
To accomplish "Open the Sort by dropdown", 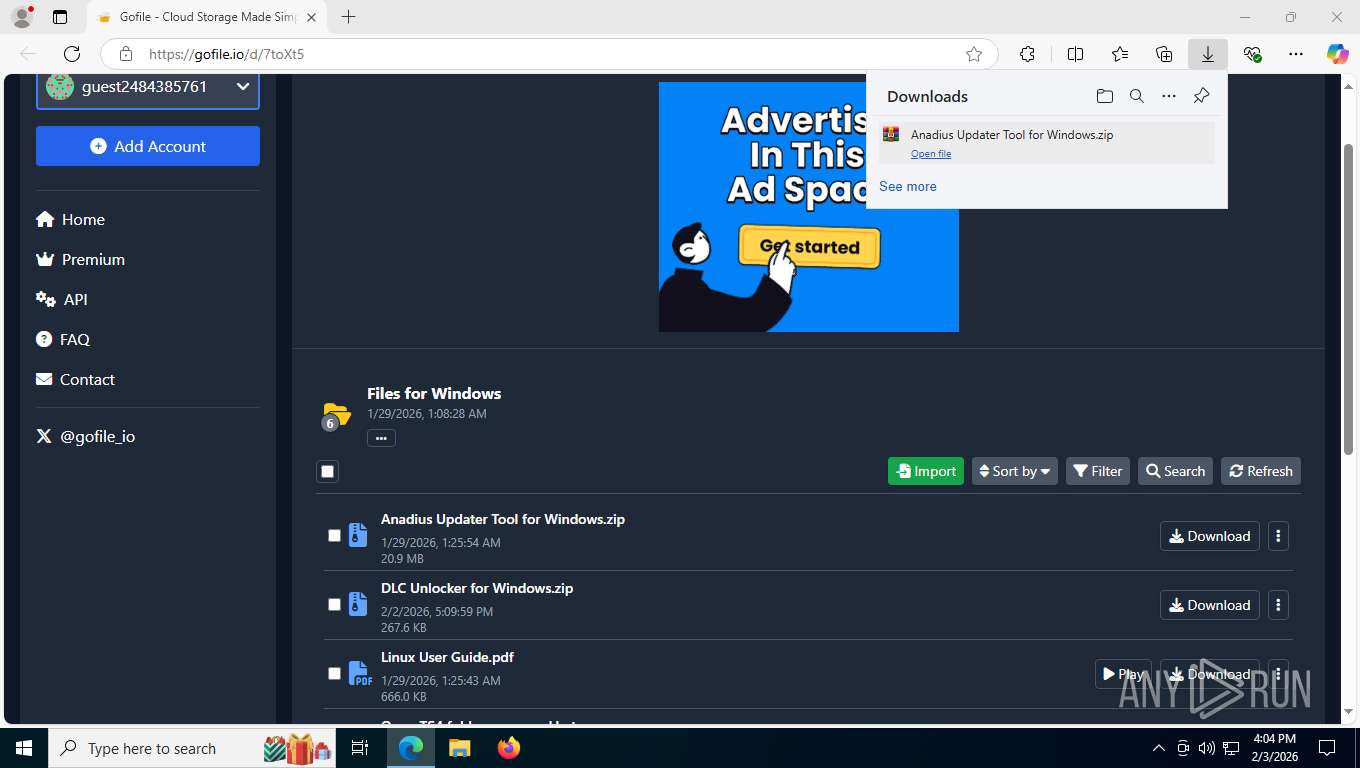I will [1015, 471].
